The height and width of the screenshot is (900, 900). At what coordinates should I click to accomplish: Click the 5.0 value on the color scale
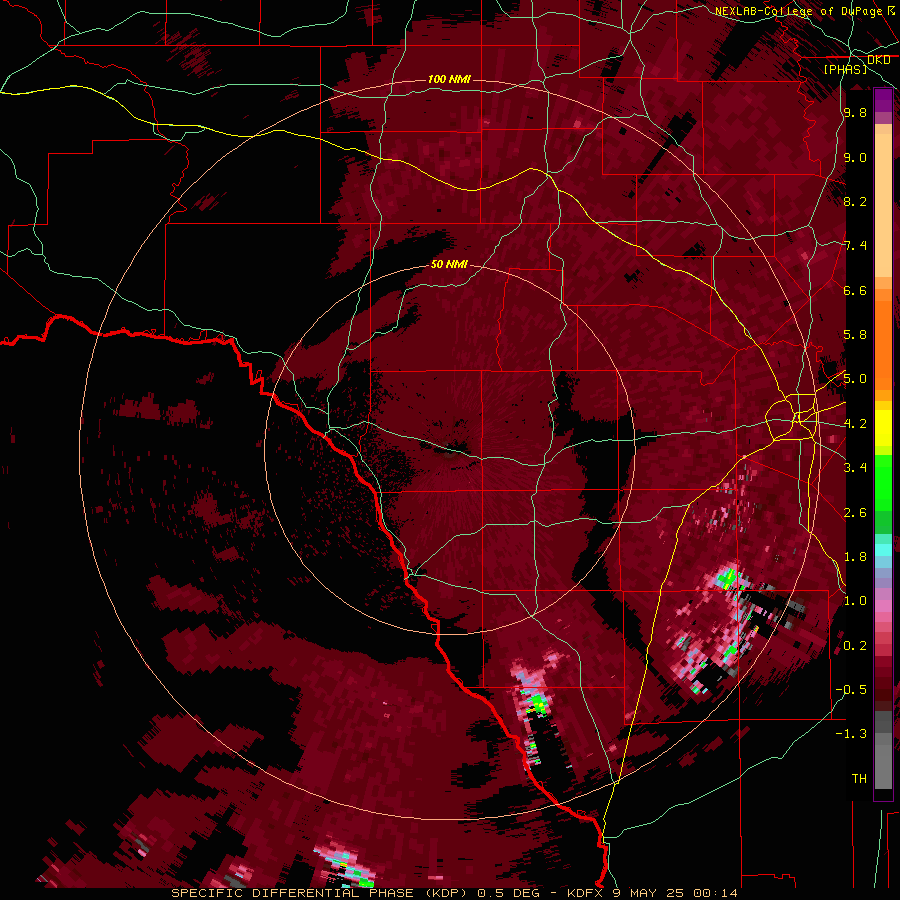coord(855,379)
